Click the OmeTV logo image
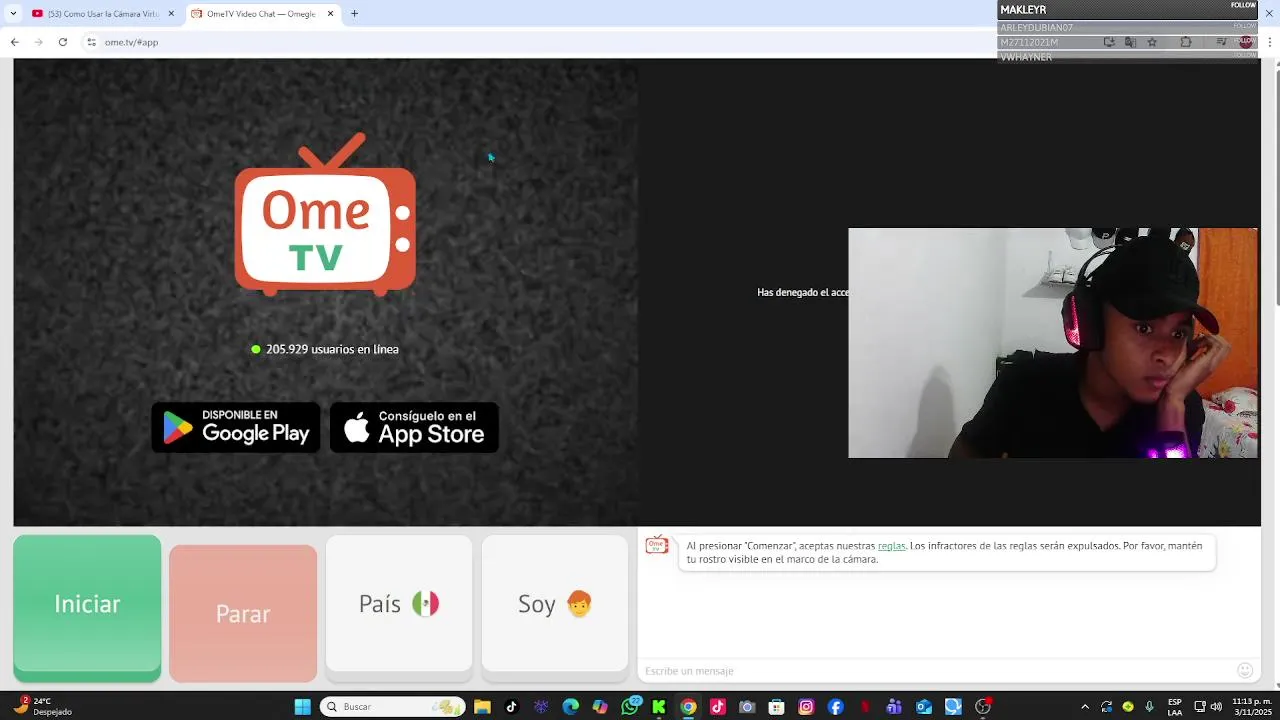This screenshot has height=720, width=1280. tap(325, 215)
